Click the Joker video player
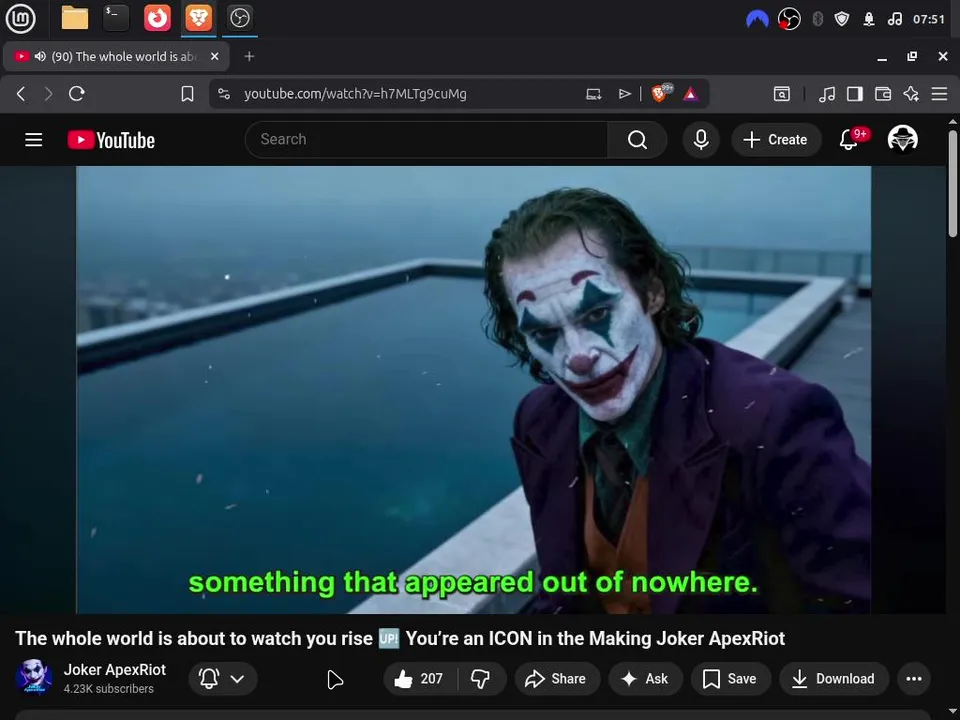This screenshot has width=960, height=720. pyautogui.click(x=473, y=389)
